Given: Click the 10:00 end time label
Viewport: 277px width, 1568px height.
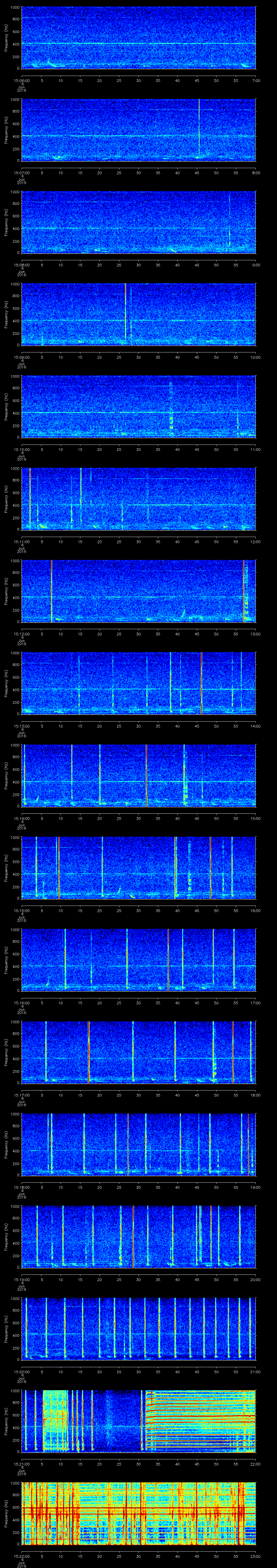Looking at the screenshot, I should [255, 357].
